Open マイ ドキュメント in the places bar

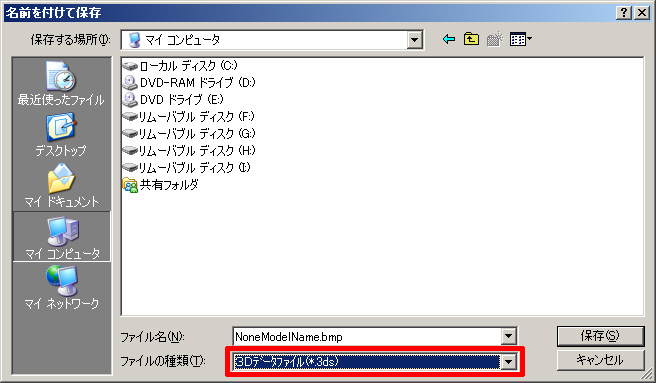pos(61,185)
